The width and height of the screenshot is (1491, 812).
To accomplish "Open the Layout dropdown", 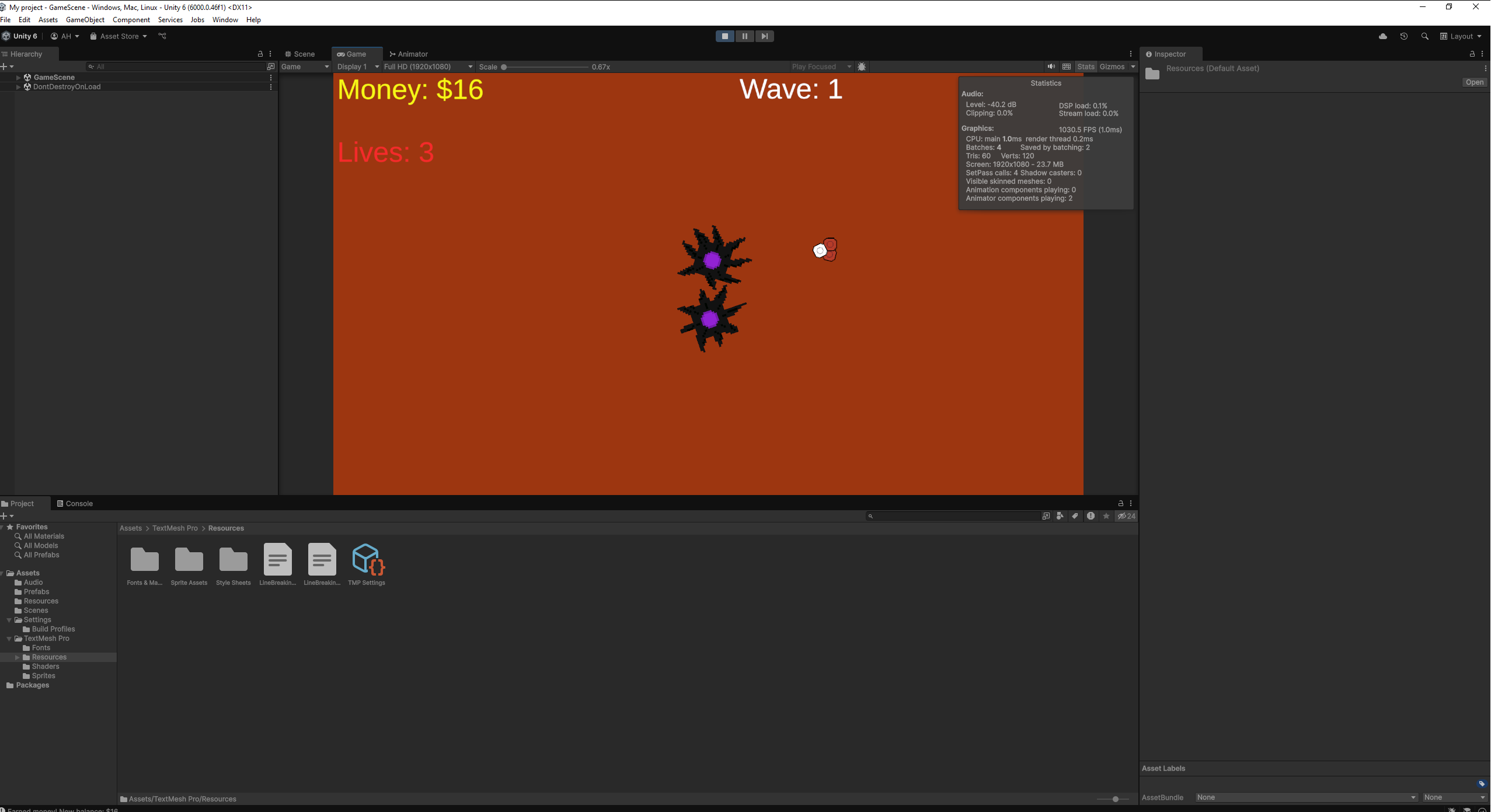I will [1461, 36].
